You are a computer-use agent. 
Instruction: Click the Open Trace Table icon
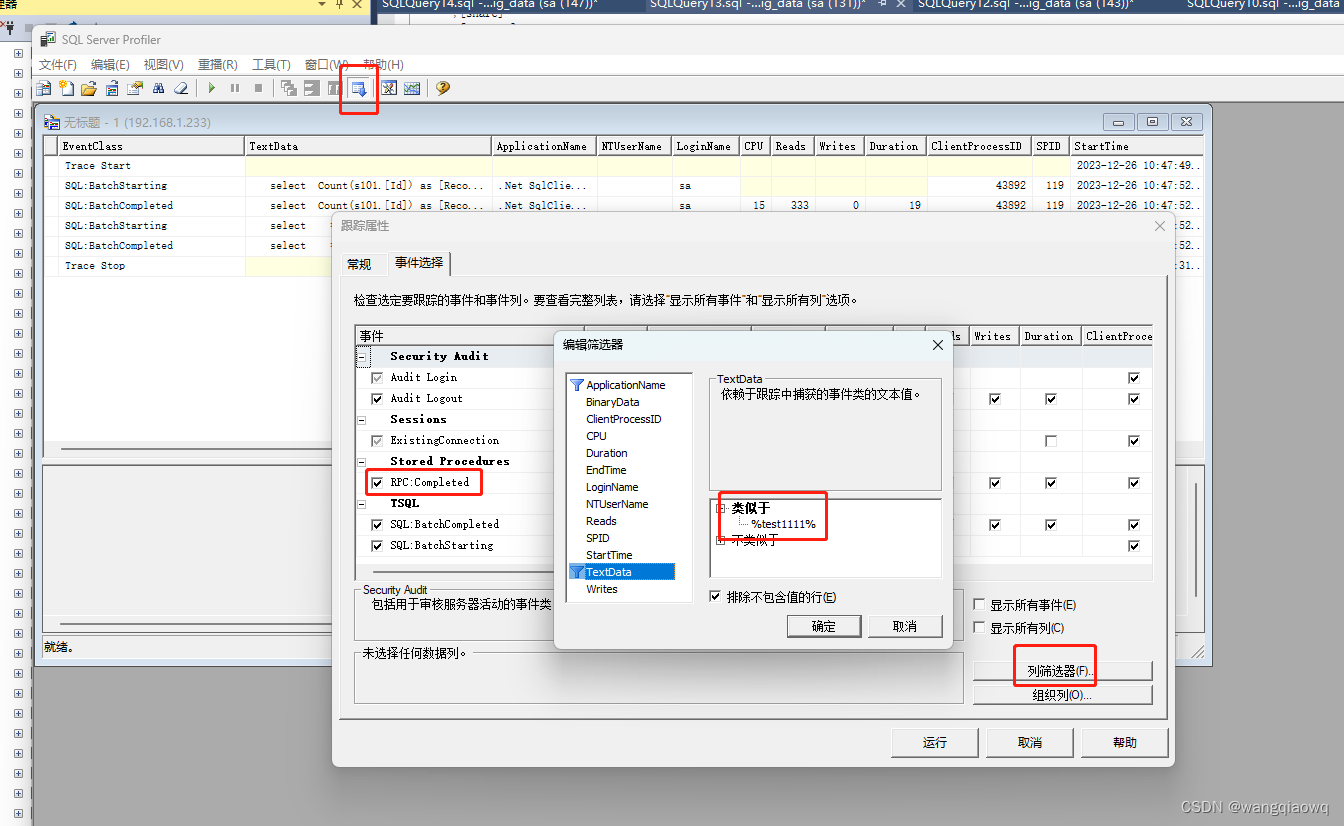112,88
